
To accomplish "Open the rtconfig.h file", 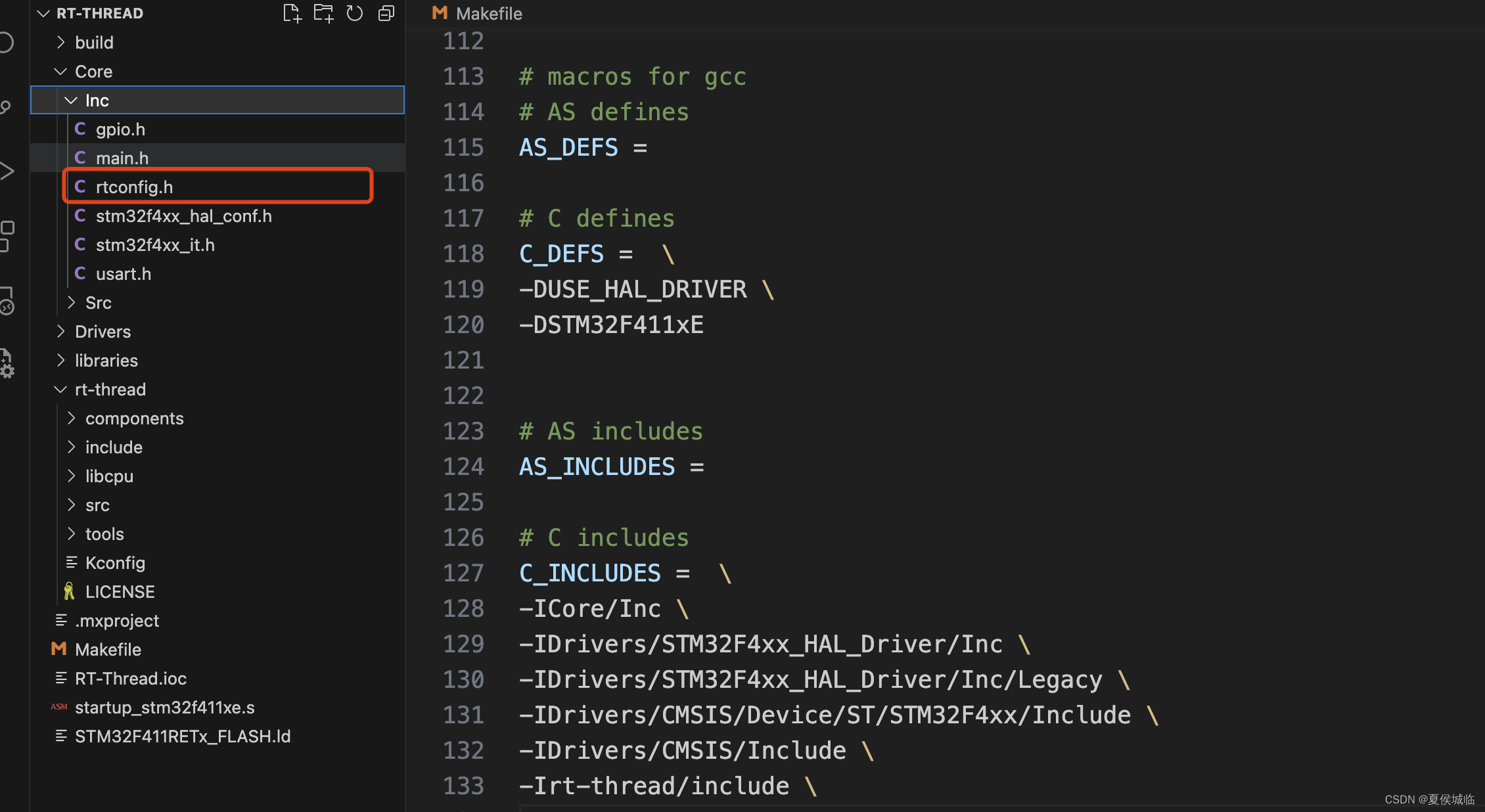I will click(x=134, y=187).
